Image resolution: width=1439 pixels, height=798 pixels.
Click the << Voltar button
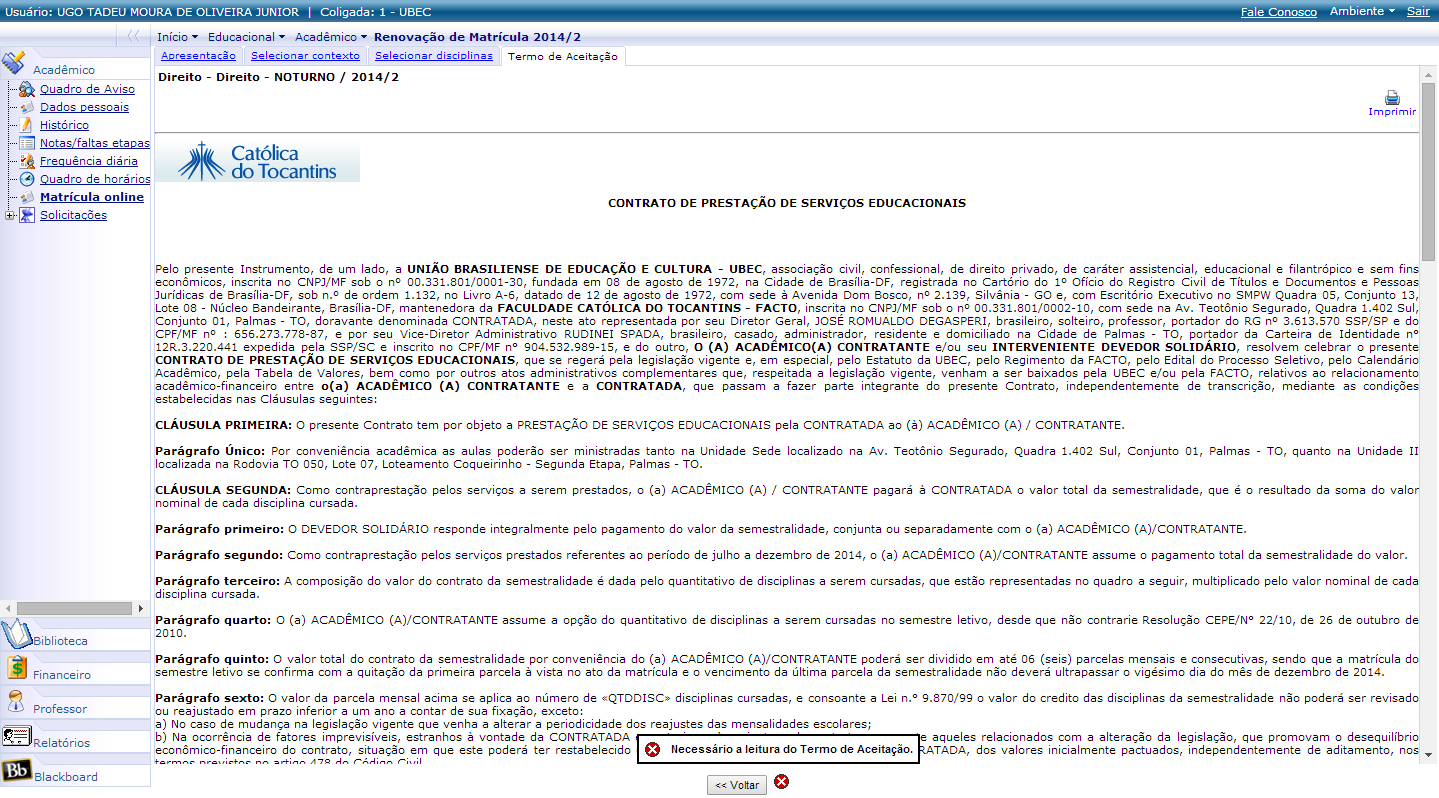coord(737,785)
